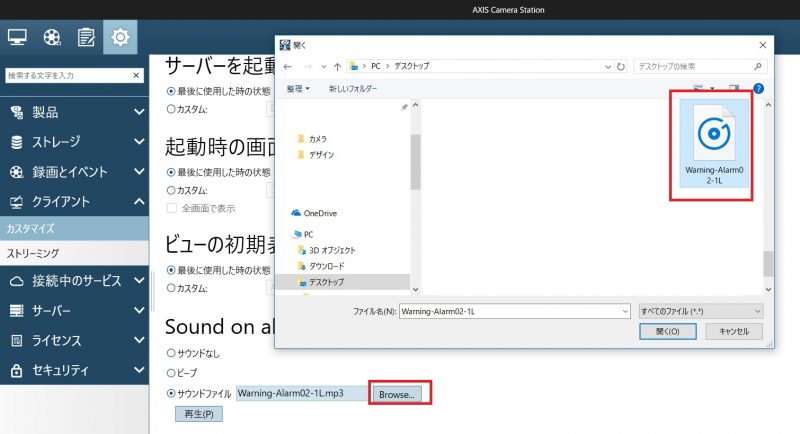The width and height of the screenshot is (800, 434).
Task: Open the デザイン folder
Action: tap(315, 155)
